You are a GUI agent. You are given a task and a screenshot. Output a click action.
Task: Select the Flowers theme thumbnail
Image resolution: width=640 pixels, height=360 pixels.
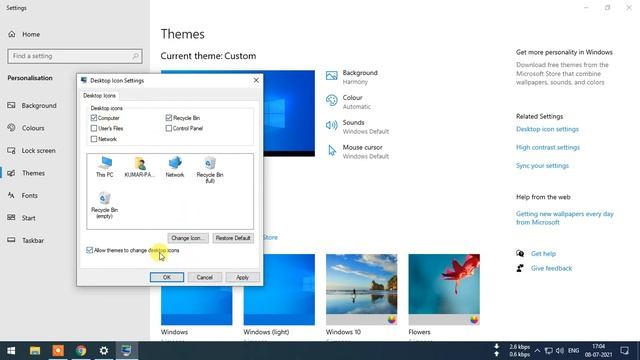(x=444, y=290)
